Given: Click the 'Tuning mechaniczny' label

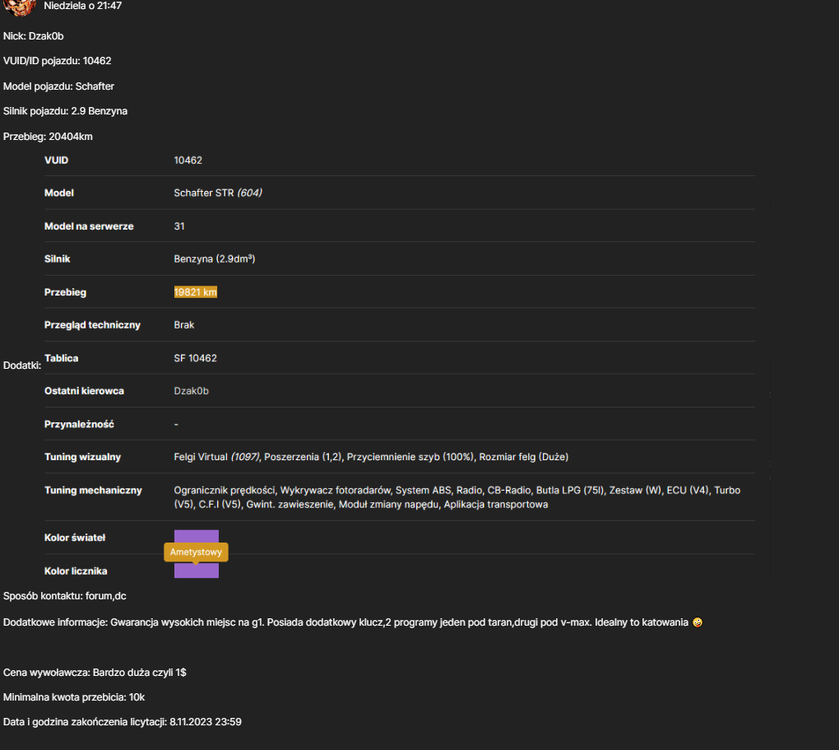Looking at the screenshot, I should (x=93, y=491).
